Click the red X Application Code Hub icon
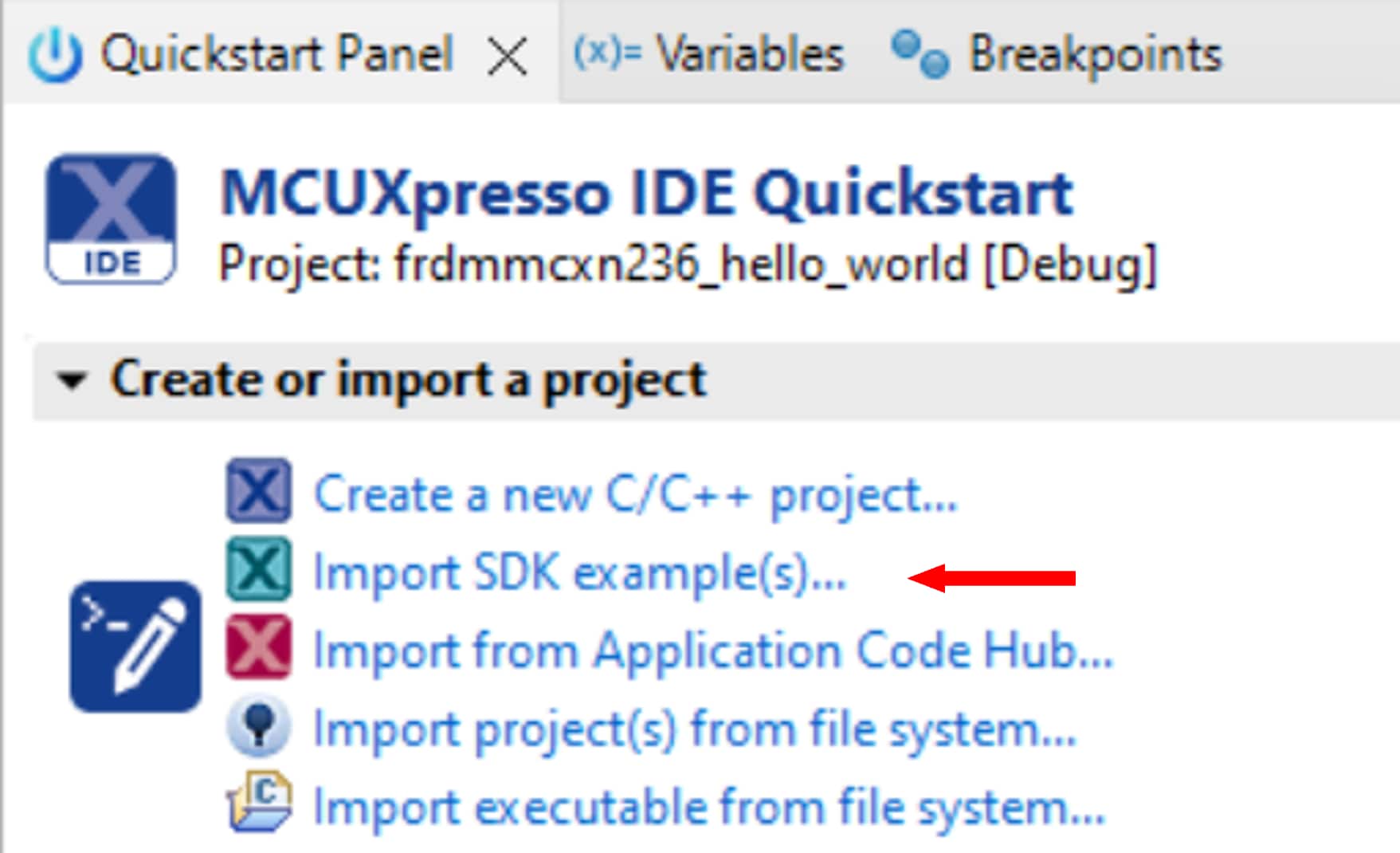 pos(258,647)
